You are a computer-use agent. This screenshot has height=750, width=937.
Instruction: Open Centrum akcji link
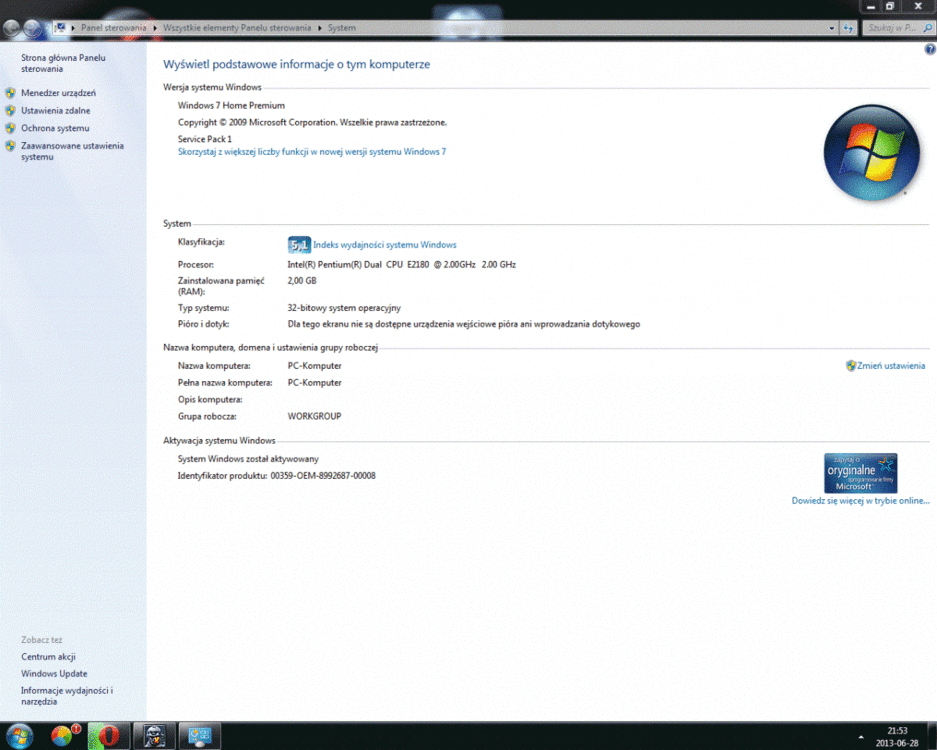[48, 657]
